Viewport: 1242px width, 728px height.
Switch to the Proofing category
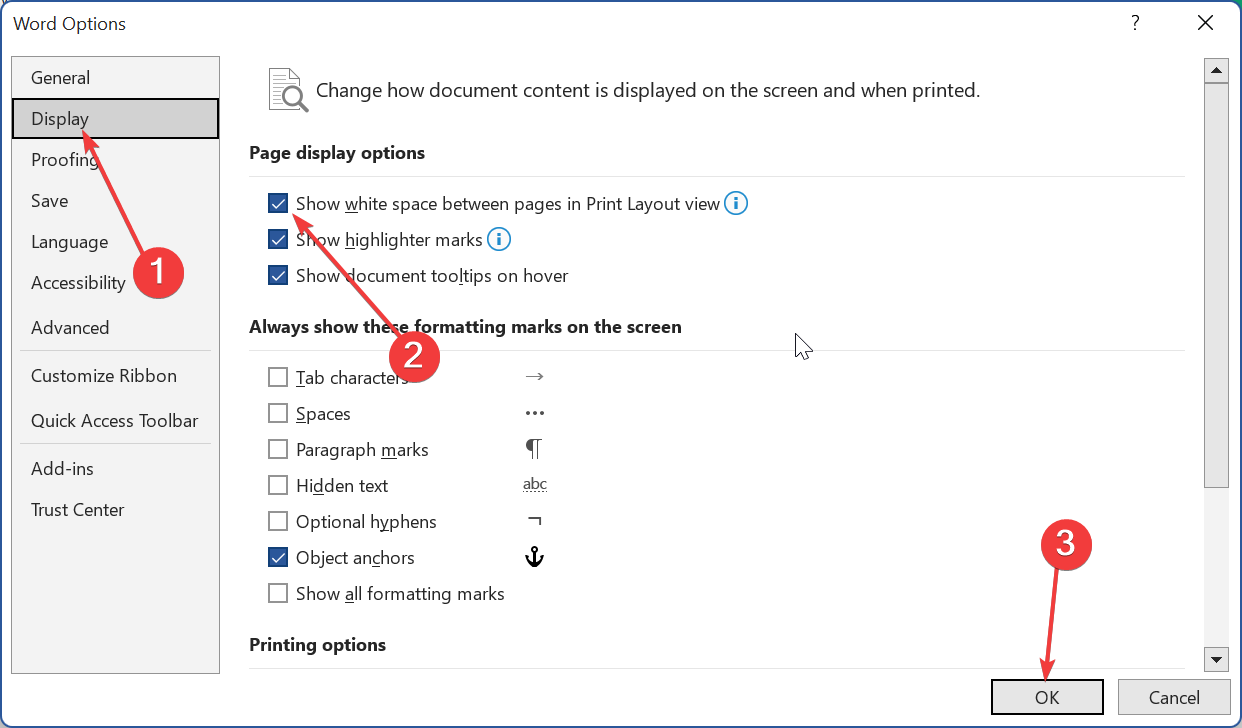click(64, 160)
